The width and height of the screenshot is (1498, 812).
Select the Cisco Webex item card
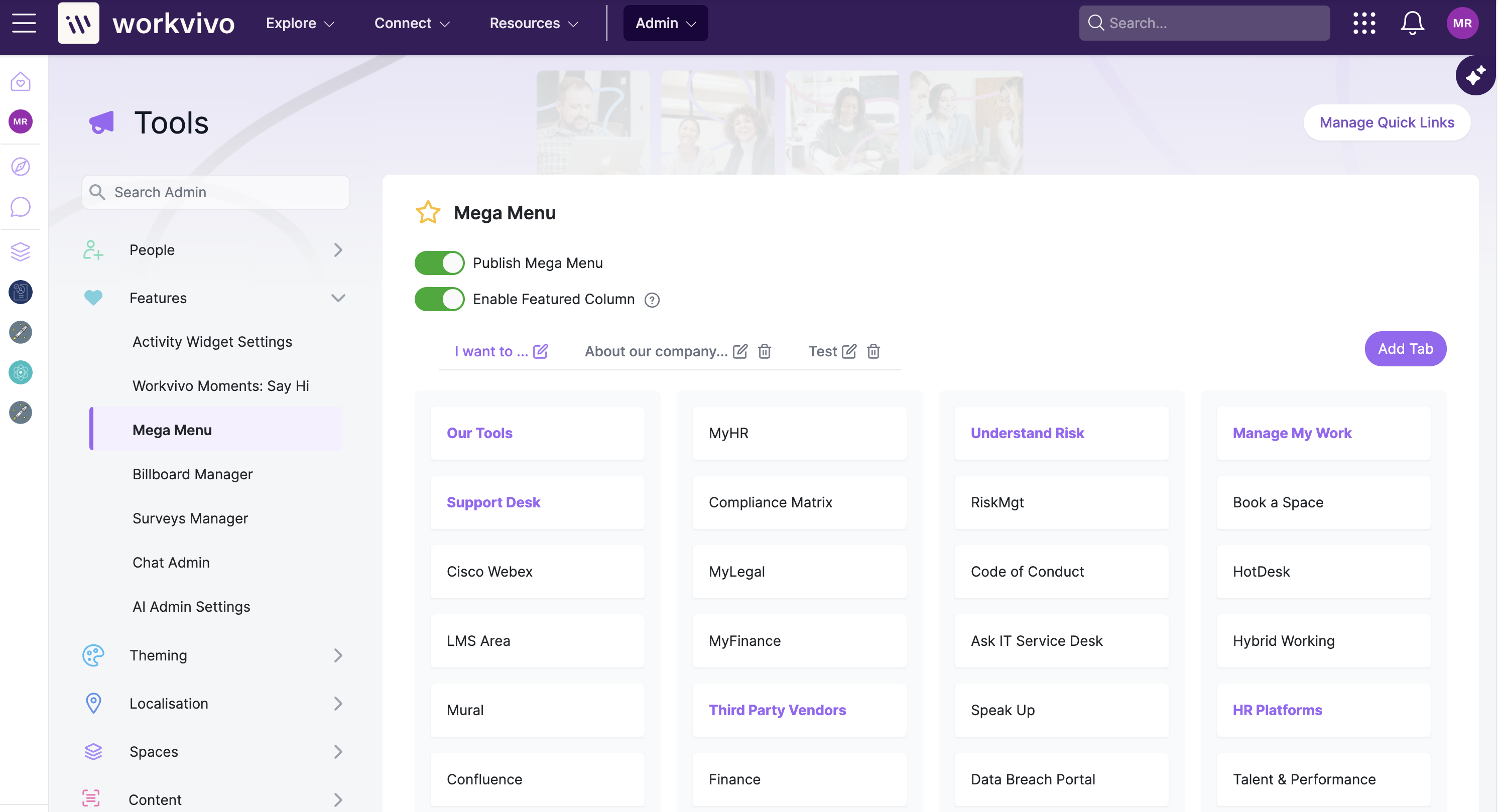click(x=537, y=572)
